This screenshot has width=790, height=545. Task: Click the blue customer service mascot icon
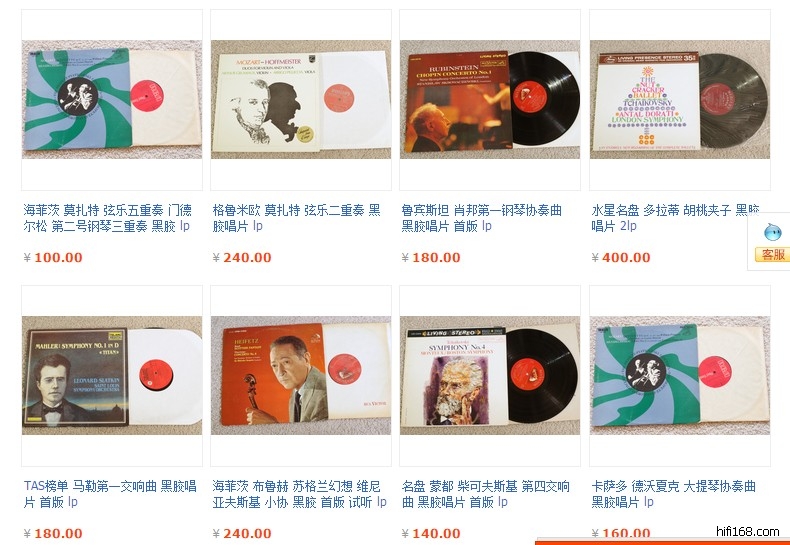(x=772, y=232)
